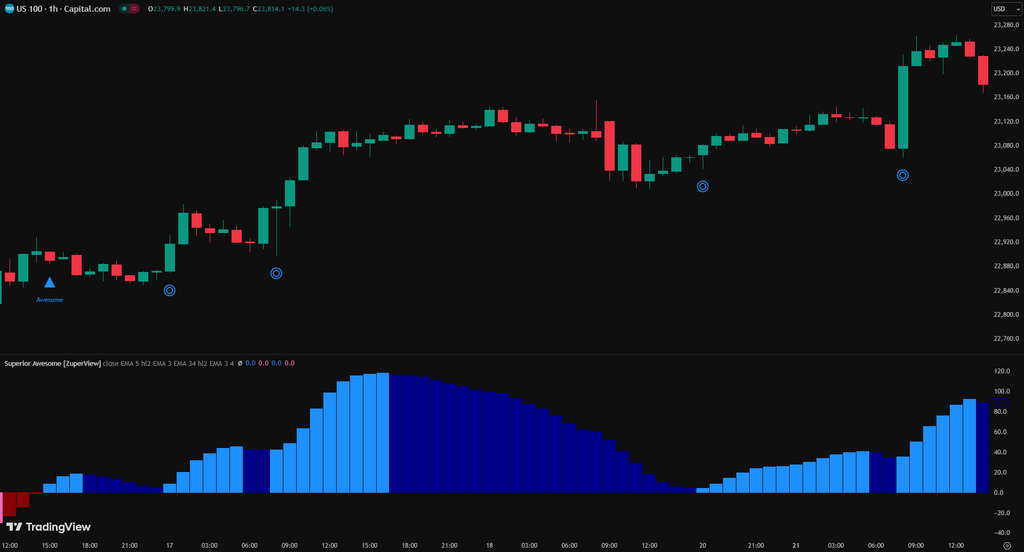Click the dark red negative histogram bar
Viewport: 1024px width, 552px height.
click(10, 504)
